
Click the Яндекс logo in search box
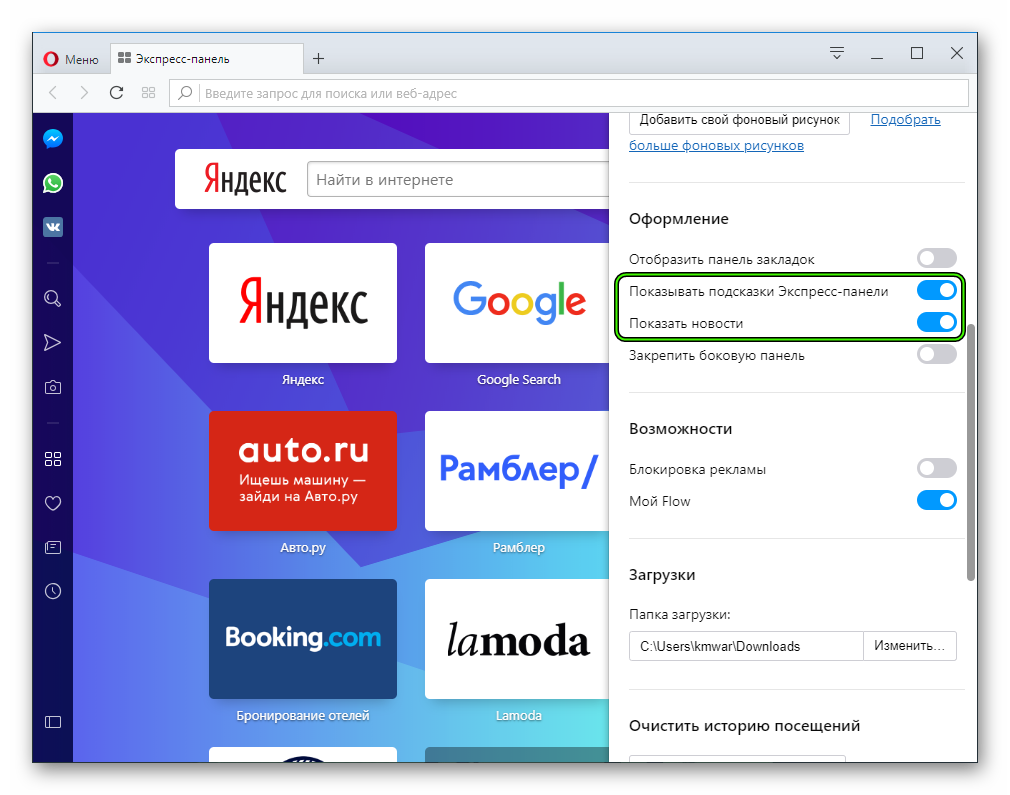[245, 179]
